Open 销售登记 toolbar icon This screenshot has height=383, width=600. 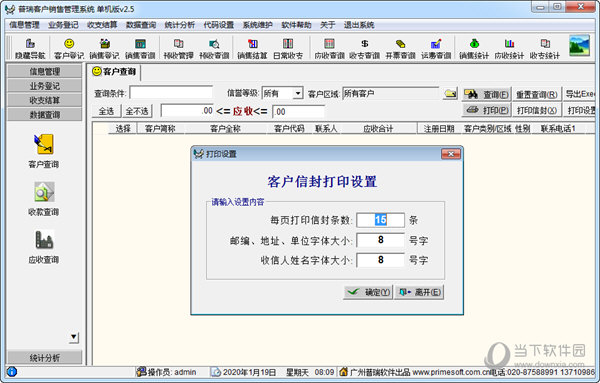104,48
